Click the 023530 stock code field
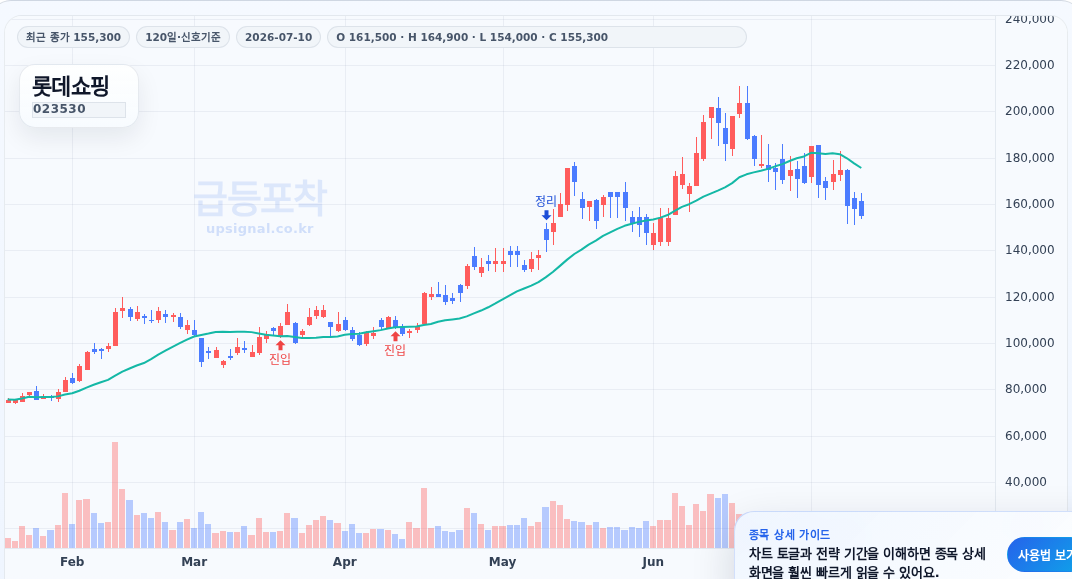This screenshot has height=579, width=1072. [79, 109]
